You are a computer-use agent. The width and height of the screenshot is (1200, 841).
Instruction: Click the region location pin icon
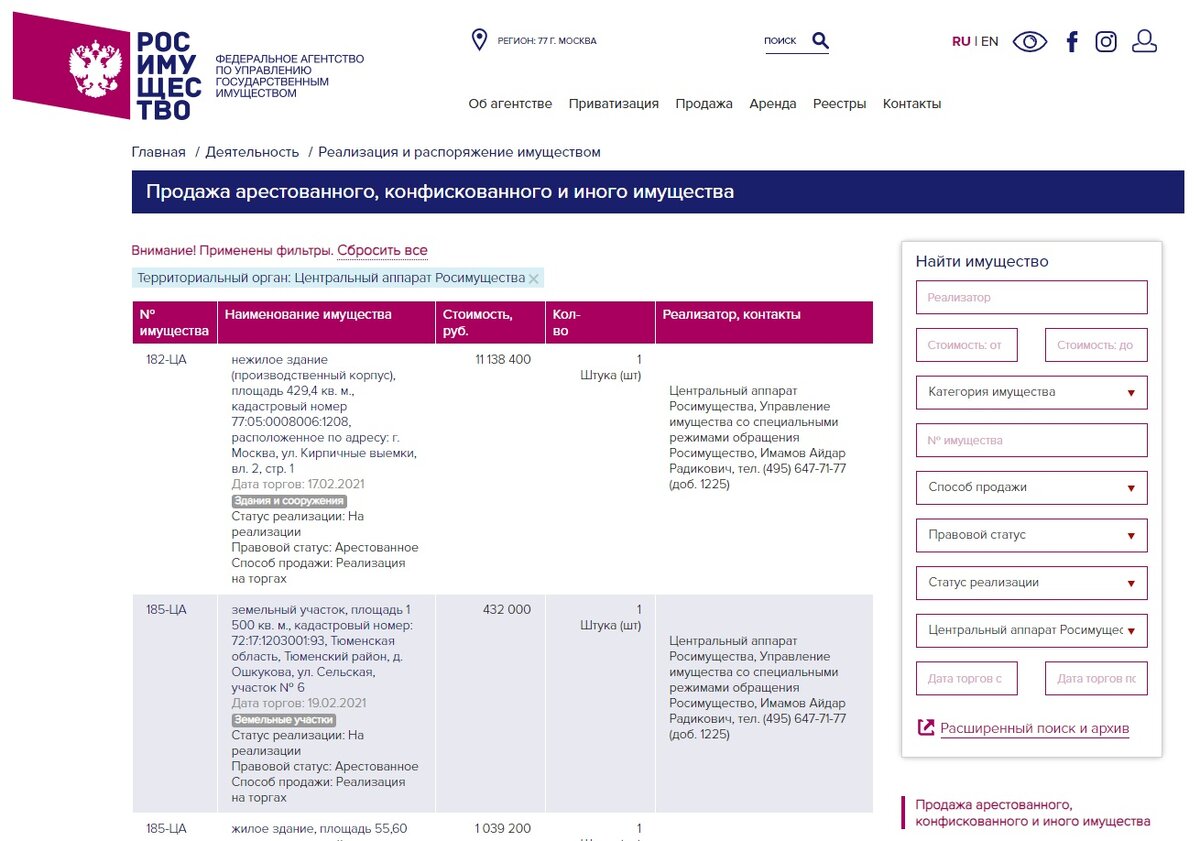tap(479, 40)
